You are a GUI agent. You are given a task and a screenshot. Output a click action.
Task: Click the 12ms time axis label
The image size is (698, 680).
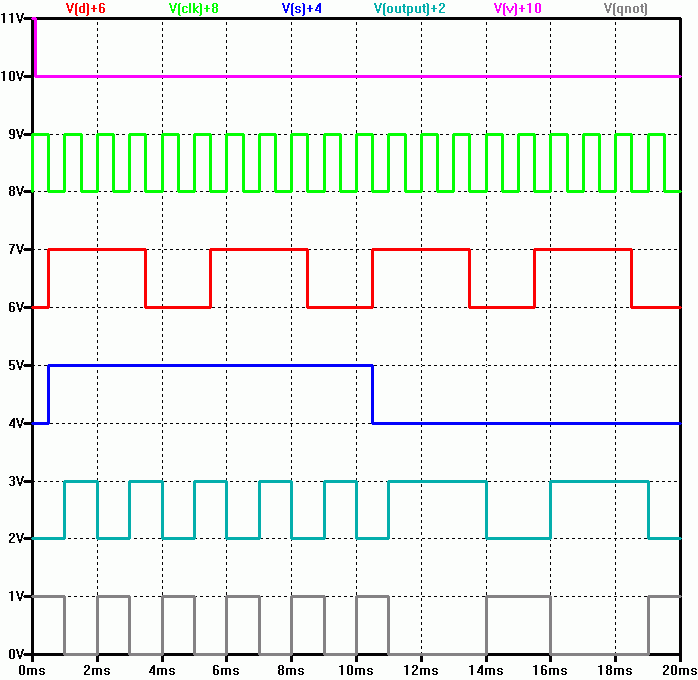tap(421, 670)
